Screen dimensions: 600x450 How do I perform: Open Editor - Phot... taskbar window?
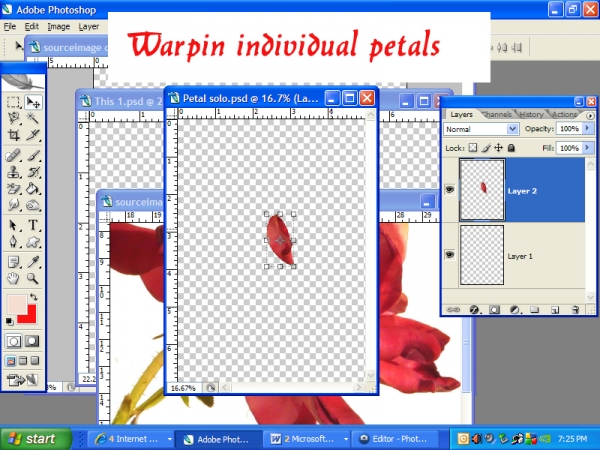(x=395, y=439)
